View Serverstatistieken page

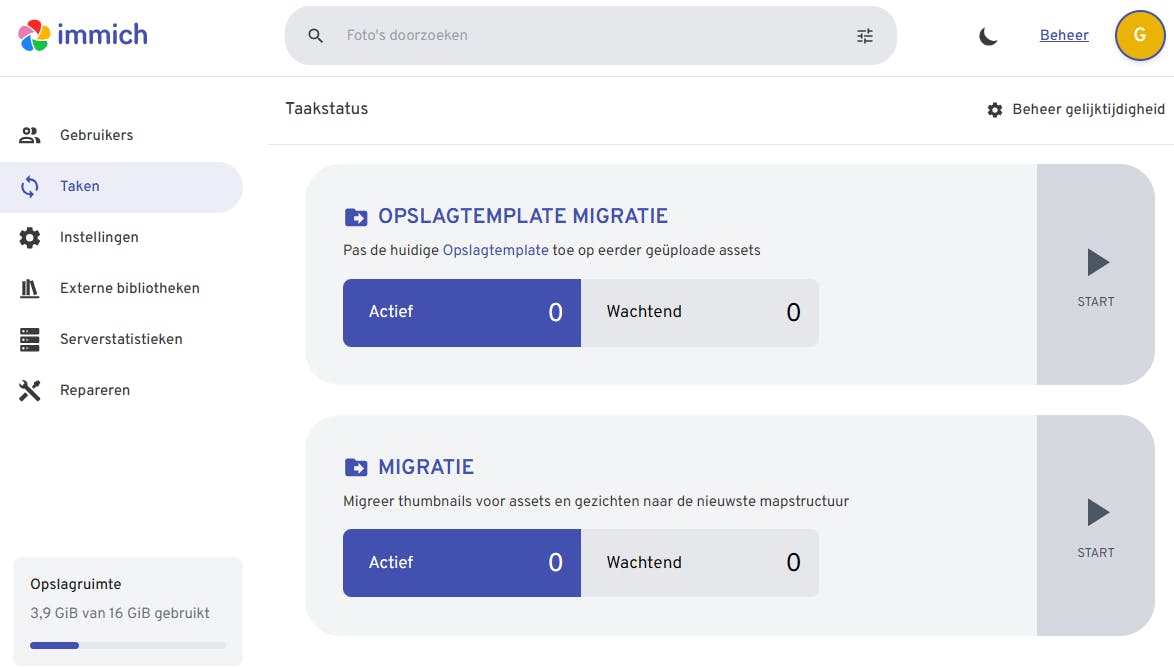121,339
